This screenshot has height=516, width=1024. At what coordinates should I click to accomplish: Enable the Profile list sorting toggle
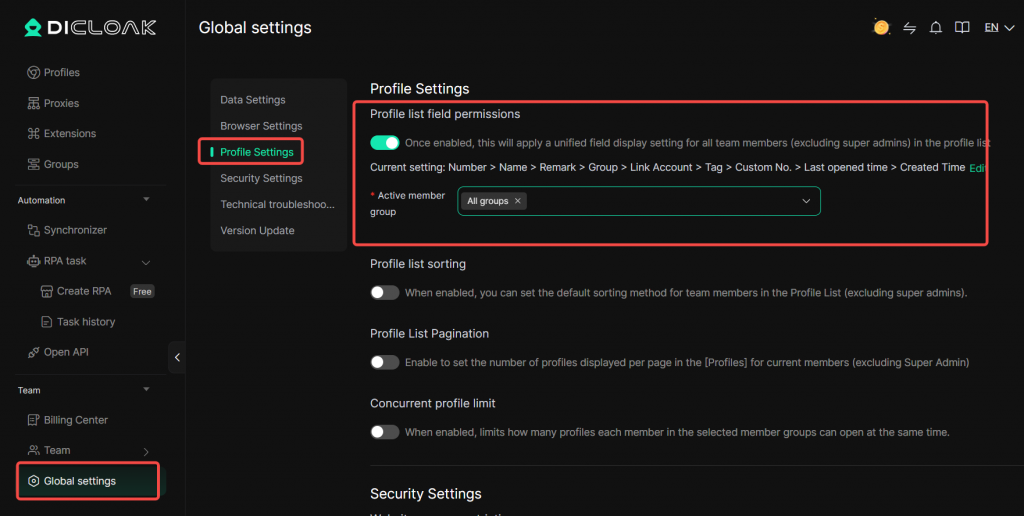pos(385,293)
